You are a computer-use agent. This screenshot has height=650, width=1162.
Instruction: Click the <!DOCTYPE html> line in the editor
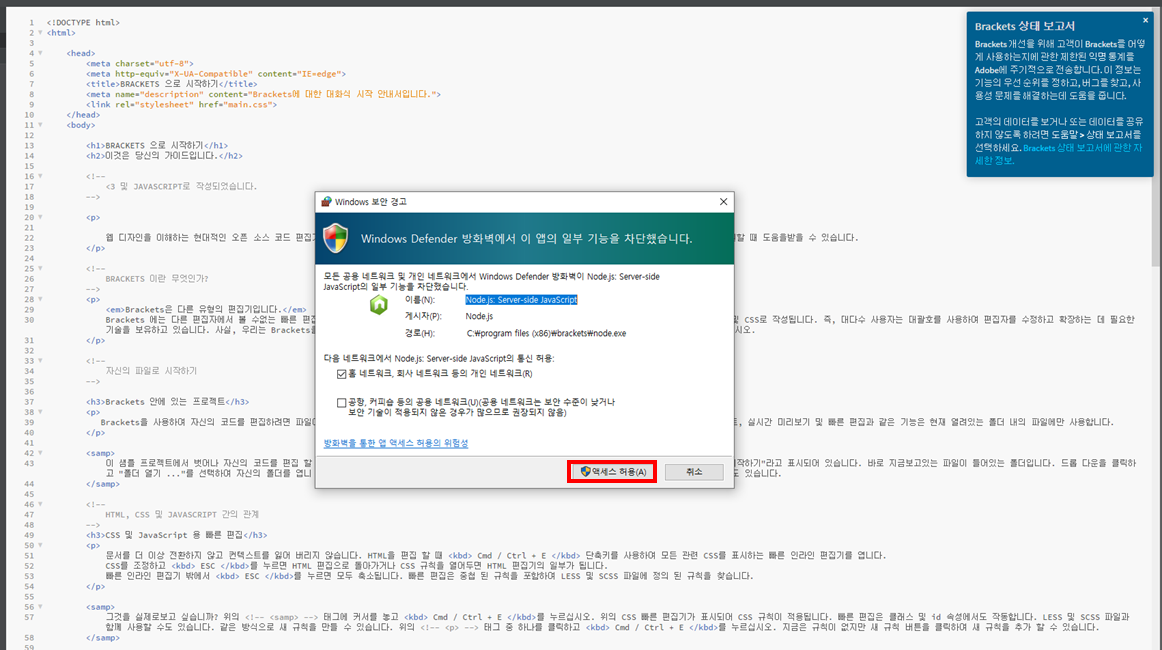(83, 22)
